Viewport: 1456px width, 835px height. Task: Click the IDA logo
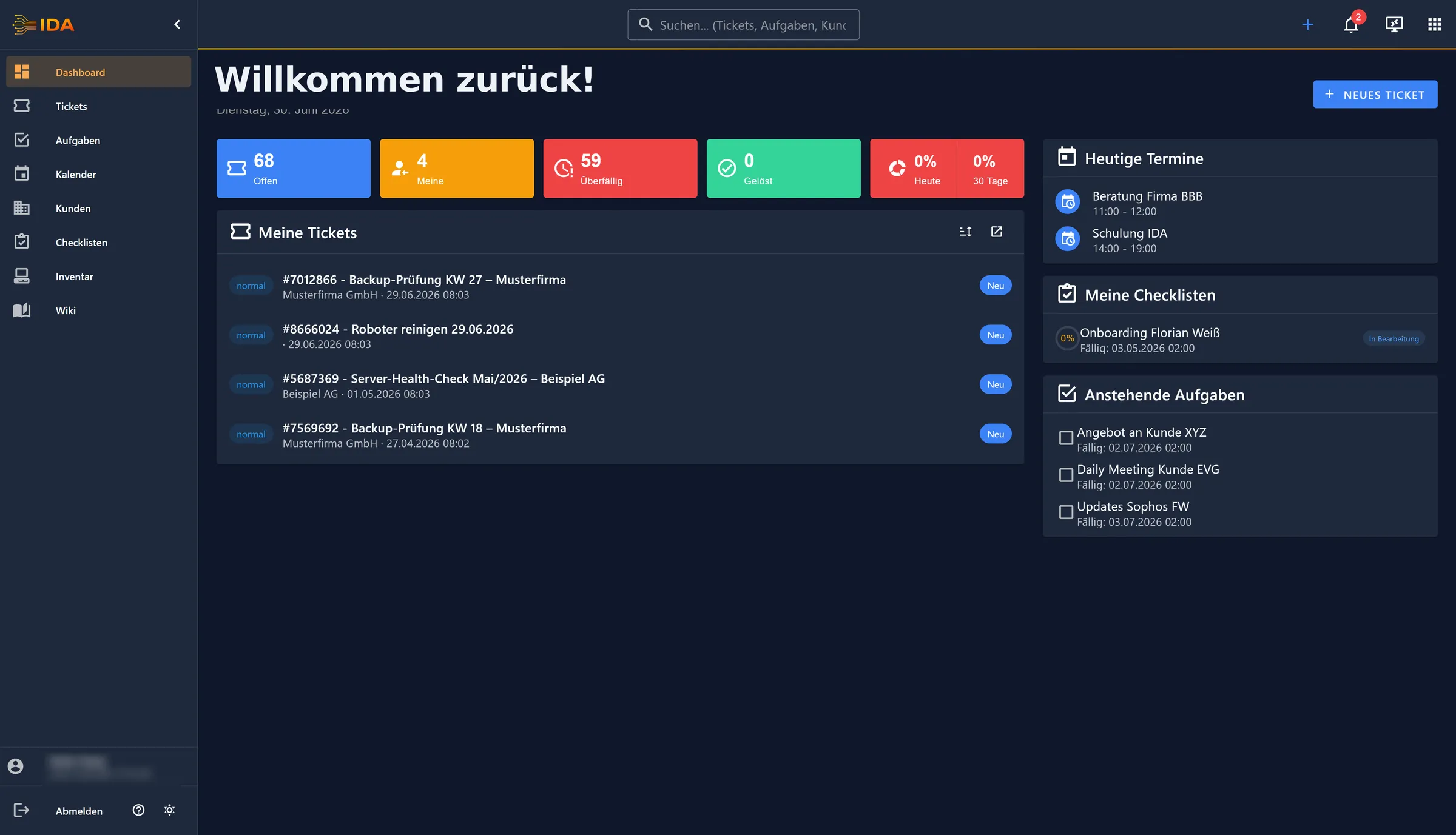pos(44,24)
